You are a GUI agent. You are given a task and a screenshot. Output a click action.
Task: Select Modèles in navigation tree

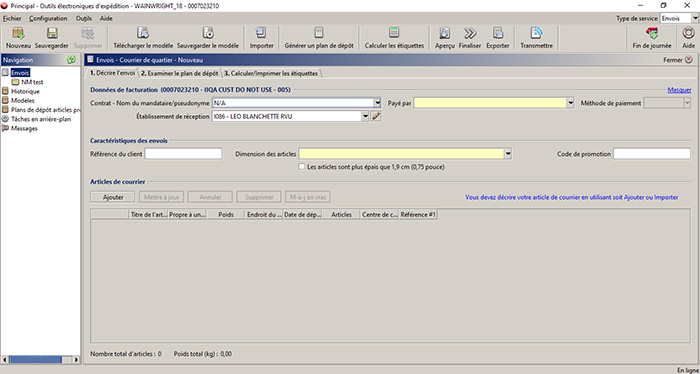point(23,100)
